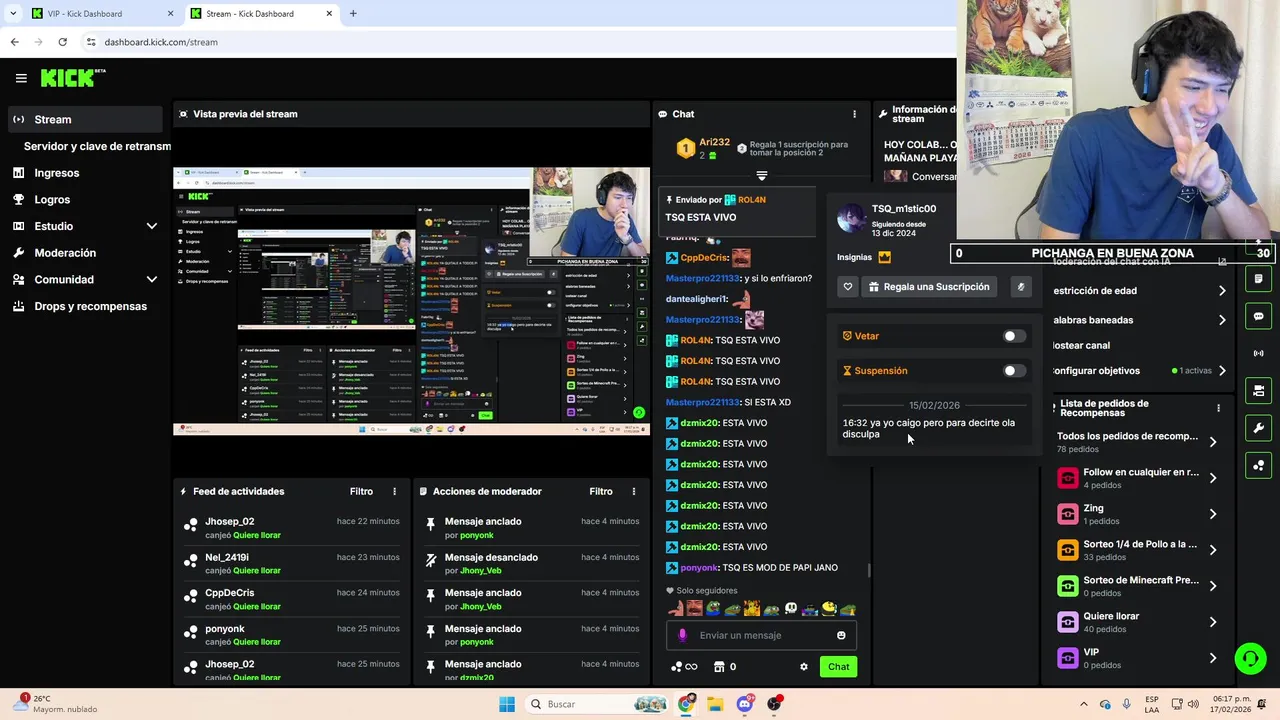Select Stream in the sidebar
1280x720 pixels.
85,119
